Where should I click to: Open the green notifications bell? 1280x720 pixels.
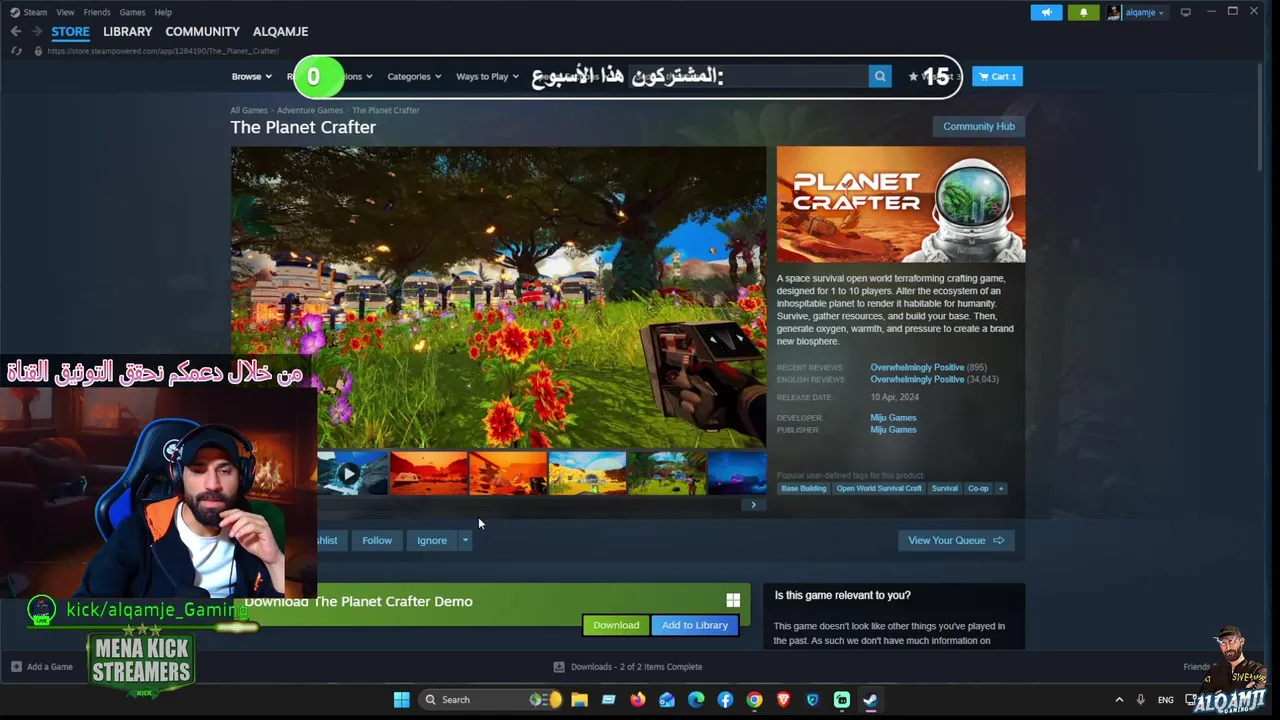coord(1083,12)
